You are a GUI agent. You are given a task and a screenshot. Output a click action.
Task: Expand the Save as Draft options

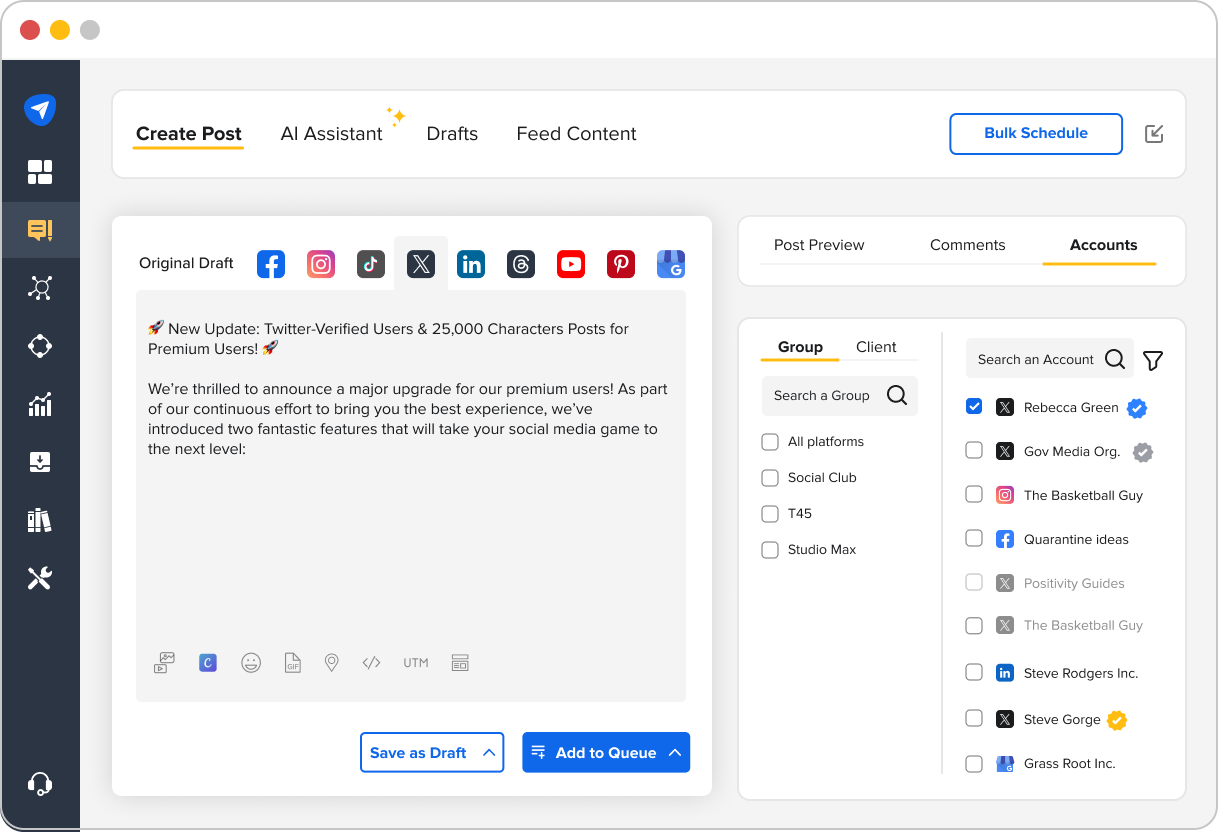click(489, 752)
